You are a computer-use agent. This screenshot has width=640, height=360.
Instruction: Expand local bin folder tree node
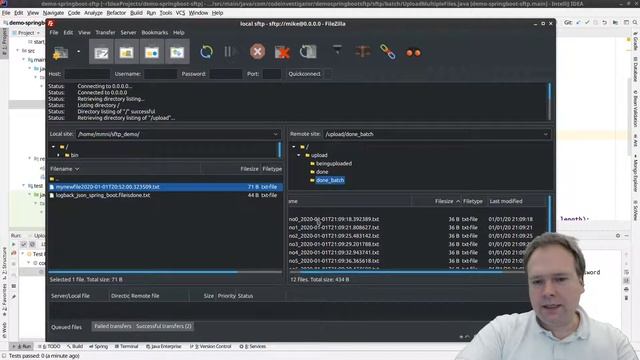[58, 155]
